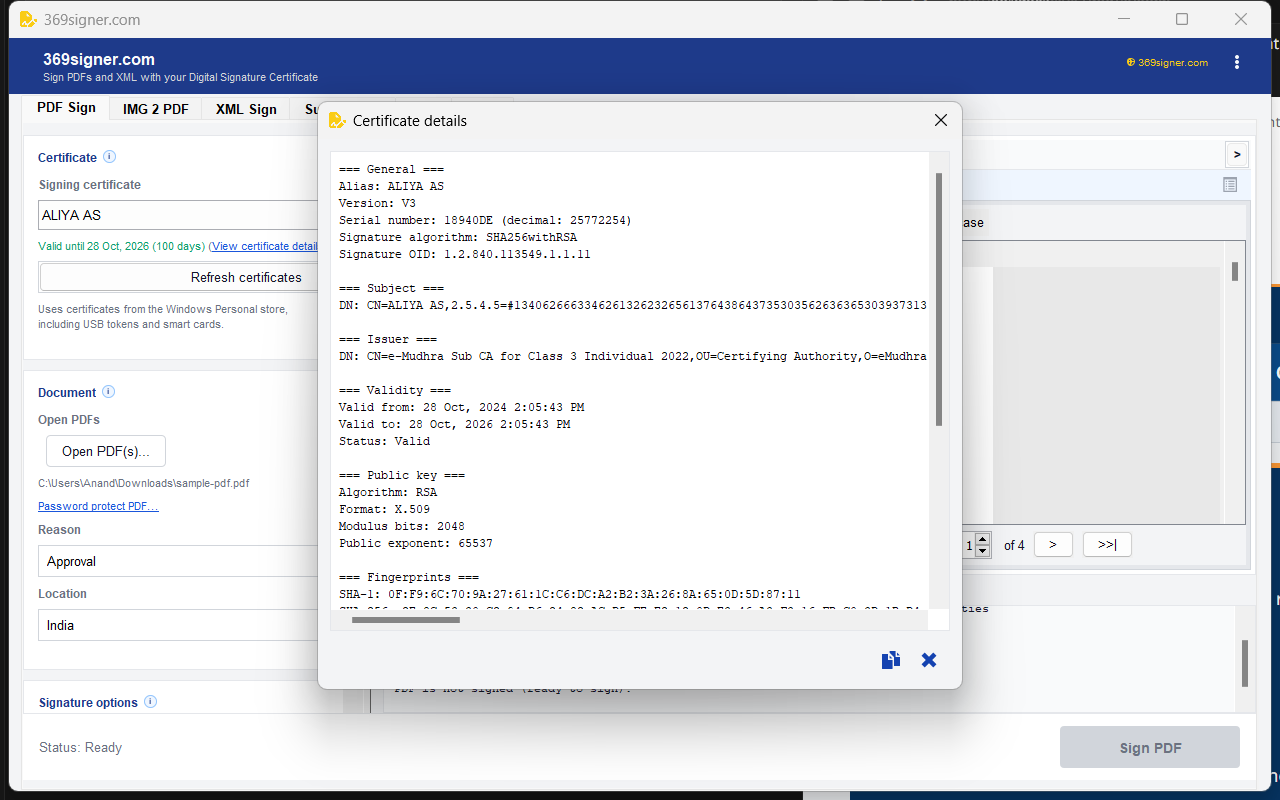Click the Certificate details dialog logo icon
This screenshot has width=1280, height=800.
337,120
